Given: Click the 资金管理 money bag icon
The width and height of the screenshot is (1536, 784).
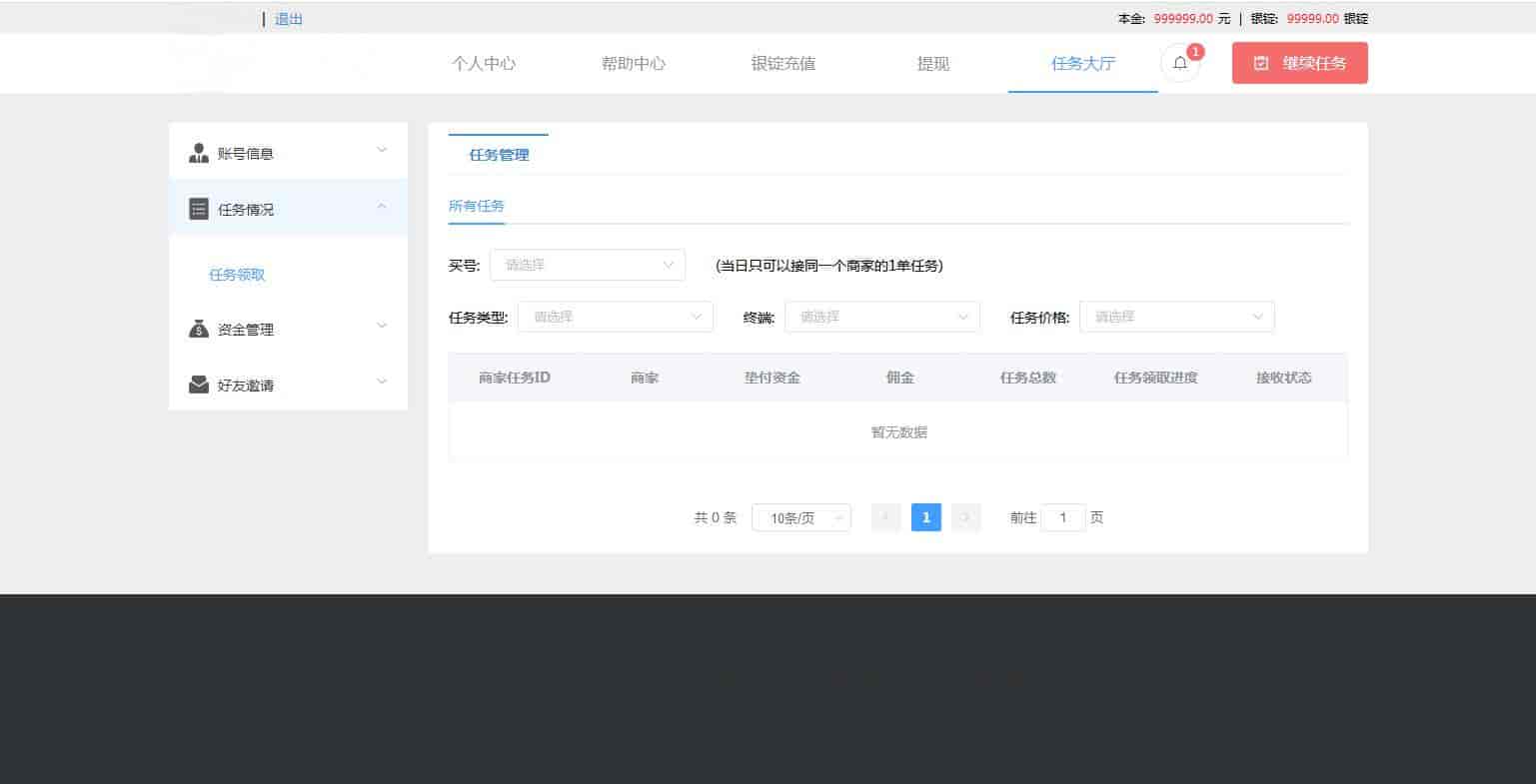Looking at the screenshot, I should [x=199, y=329].
